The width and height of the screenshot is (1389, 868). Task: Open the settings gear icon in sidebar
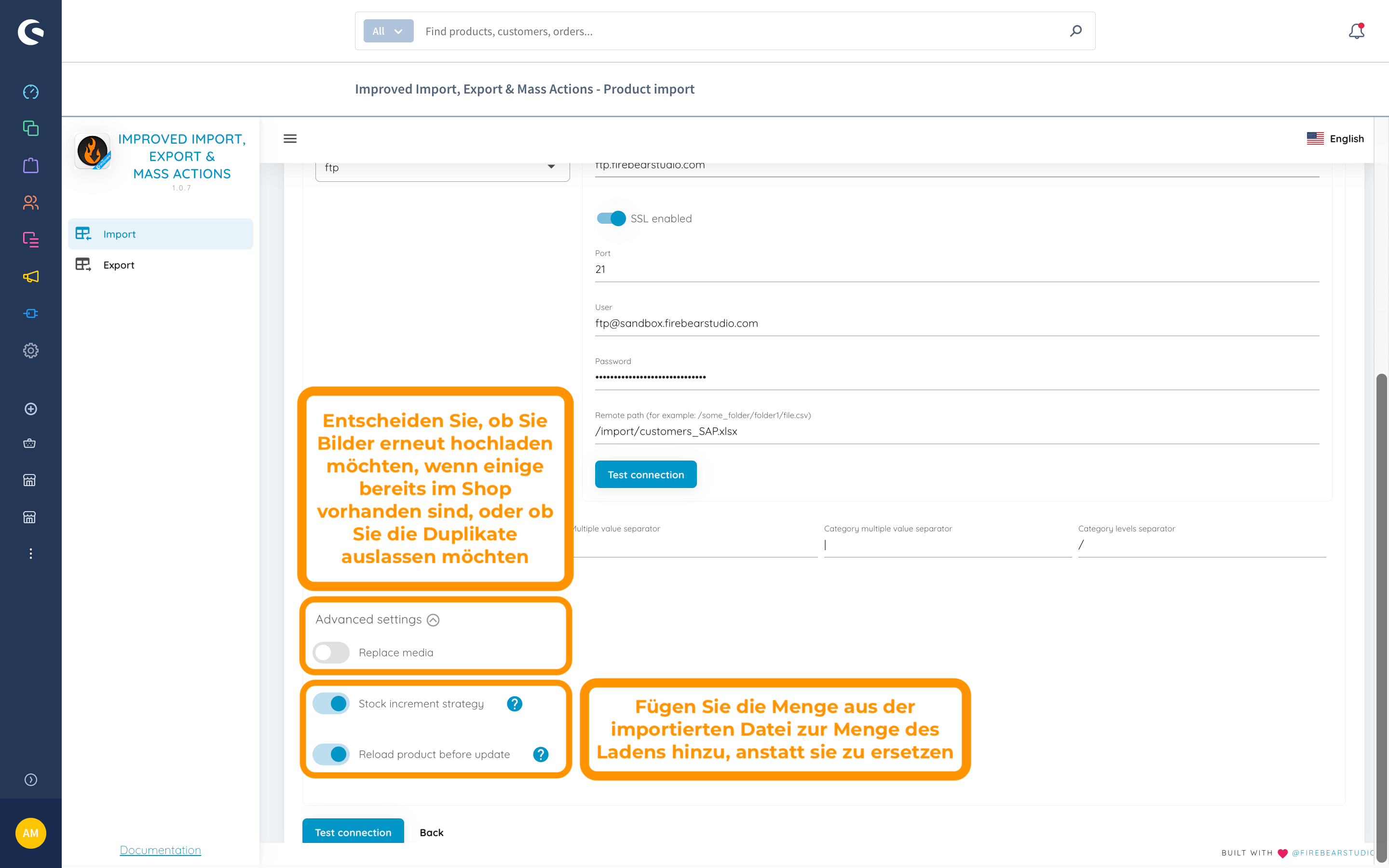coord(30,350)
